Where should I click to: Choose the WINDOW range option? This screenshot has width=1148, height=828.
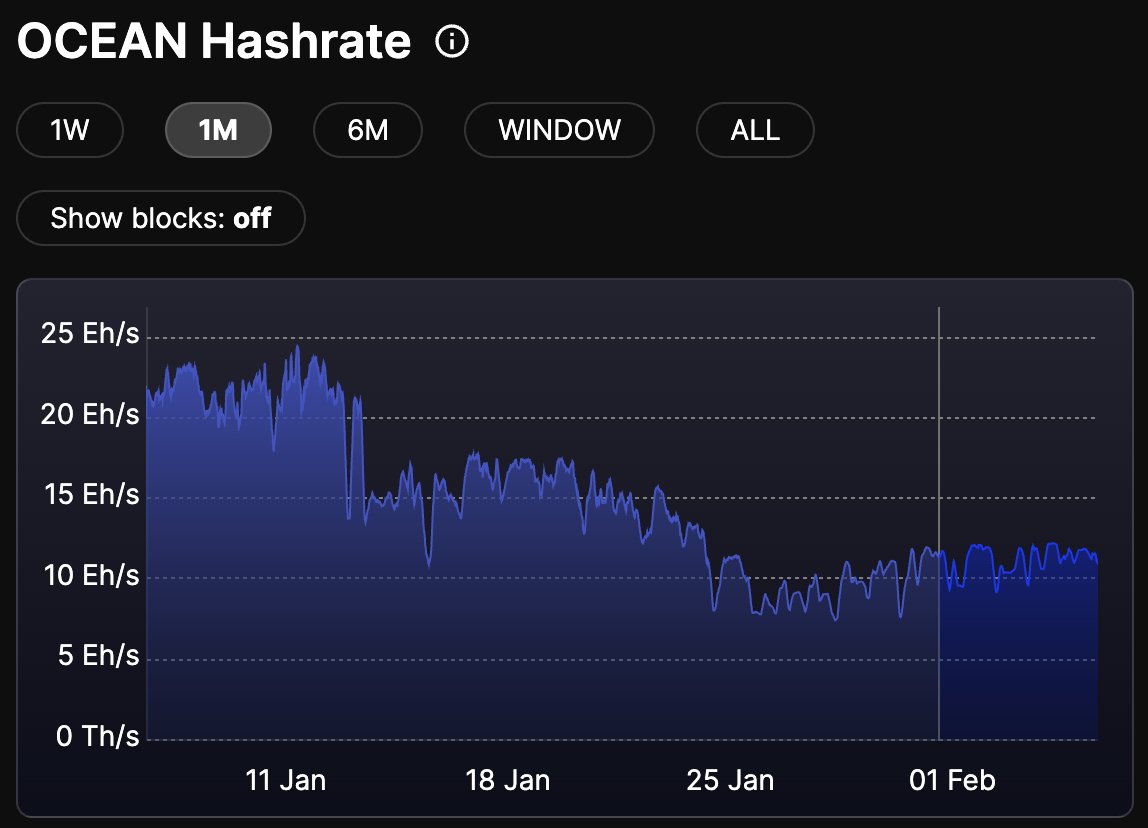[x=559, y=130]
